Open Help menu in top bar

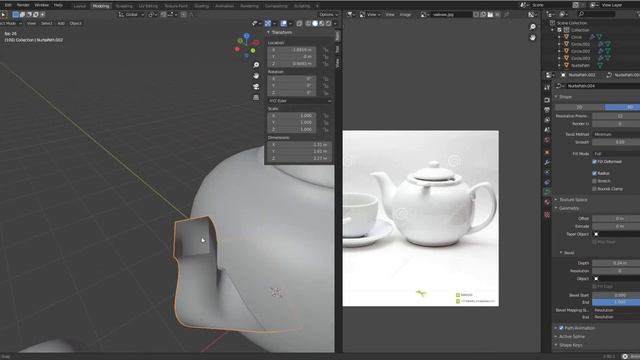(58, 5)
